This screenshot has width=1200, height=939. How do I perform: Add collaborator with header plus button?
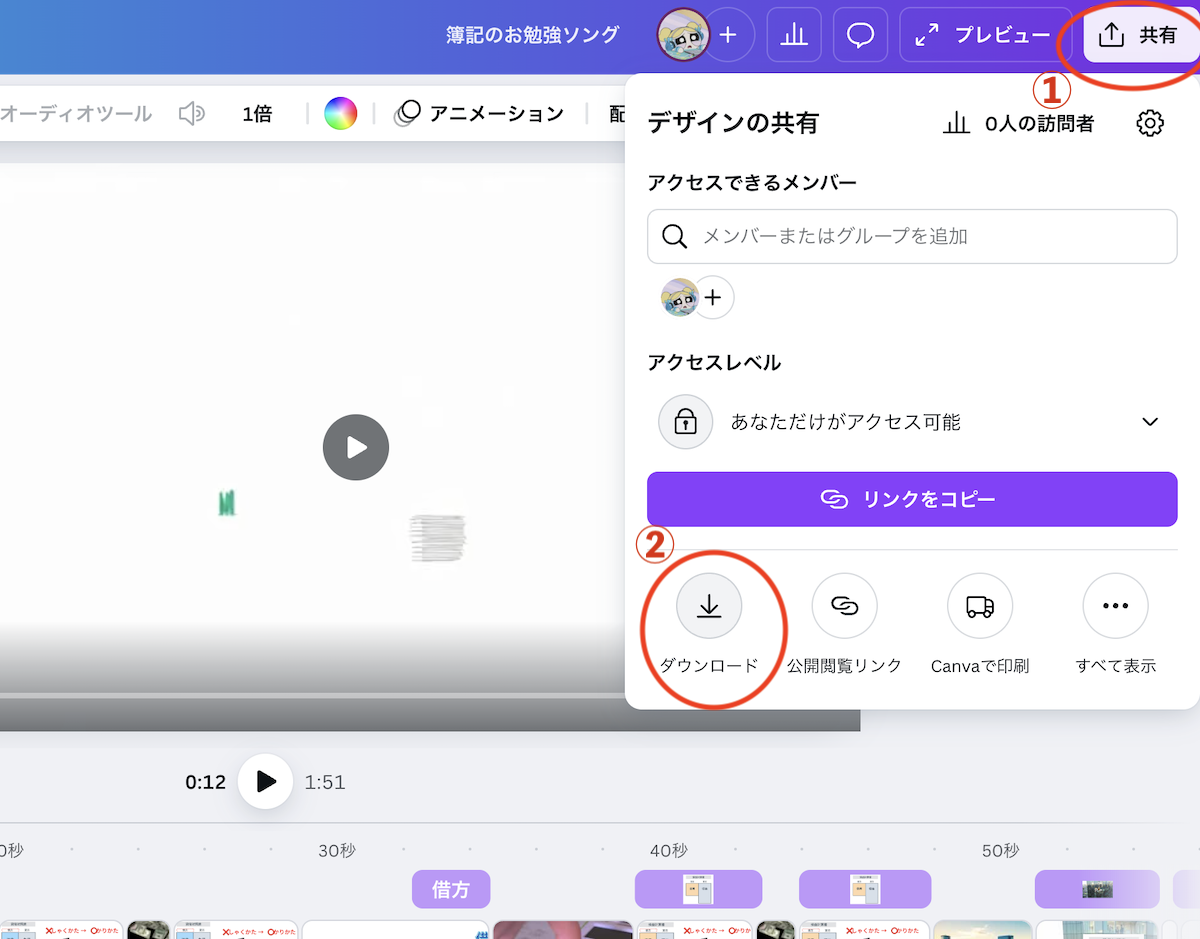728,35
